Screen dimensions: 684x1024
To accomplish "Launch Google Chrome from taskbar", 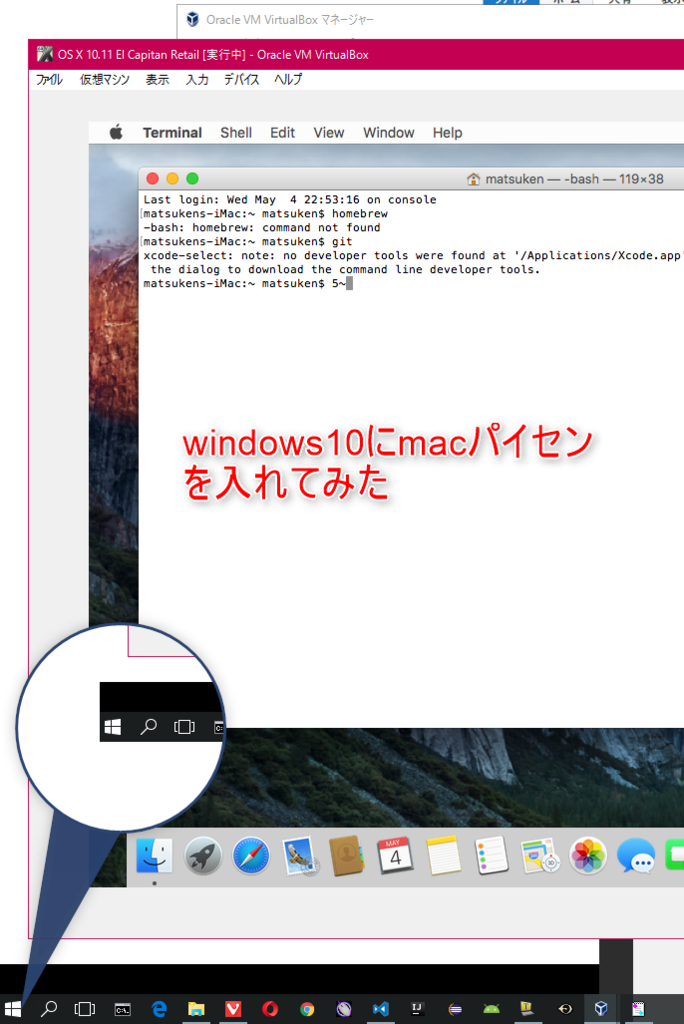I will tap(307, 1009).
